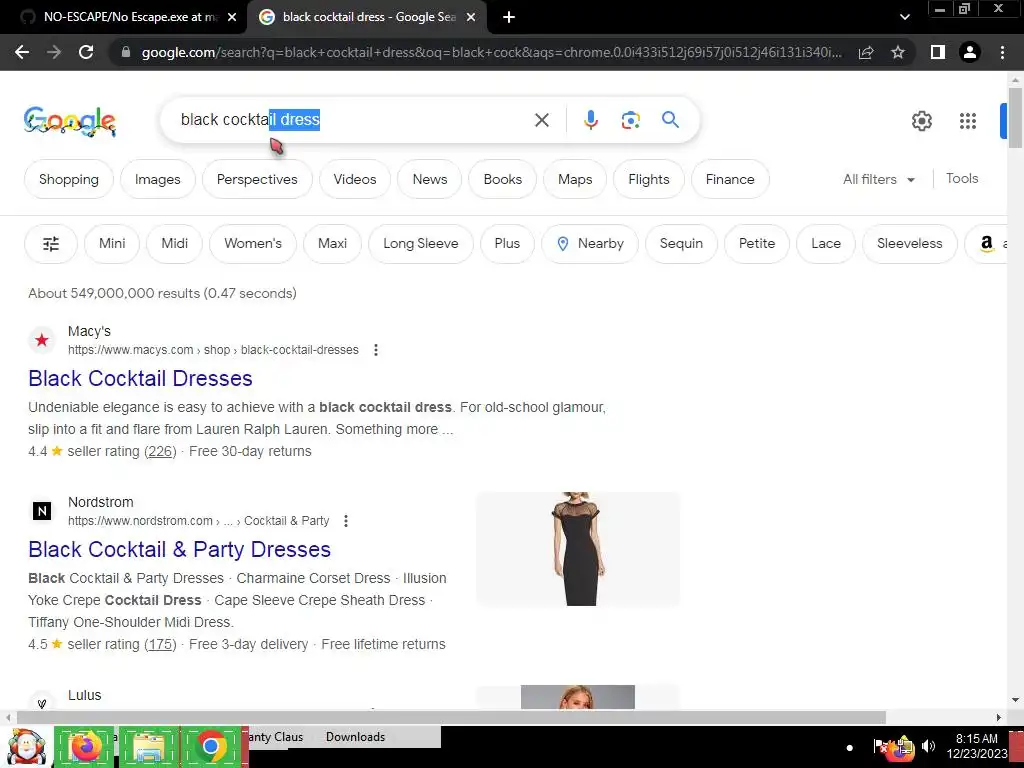Open search Tools
1024x768 pixels.
(x=962, y=178)
